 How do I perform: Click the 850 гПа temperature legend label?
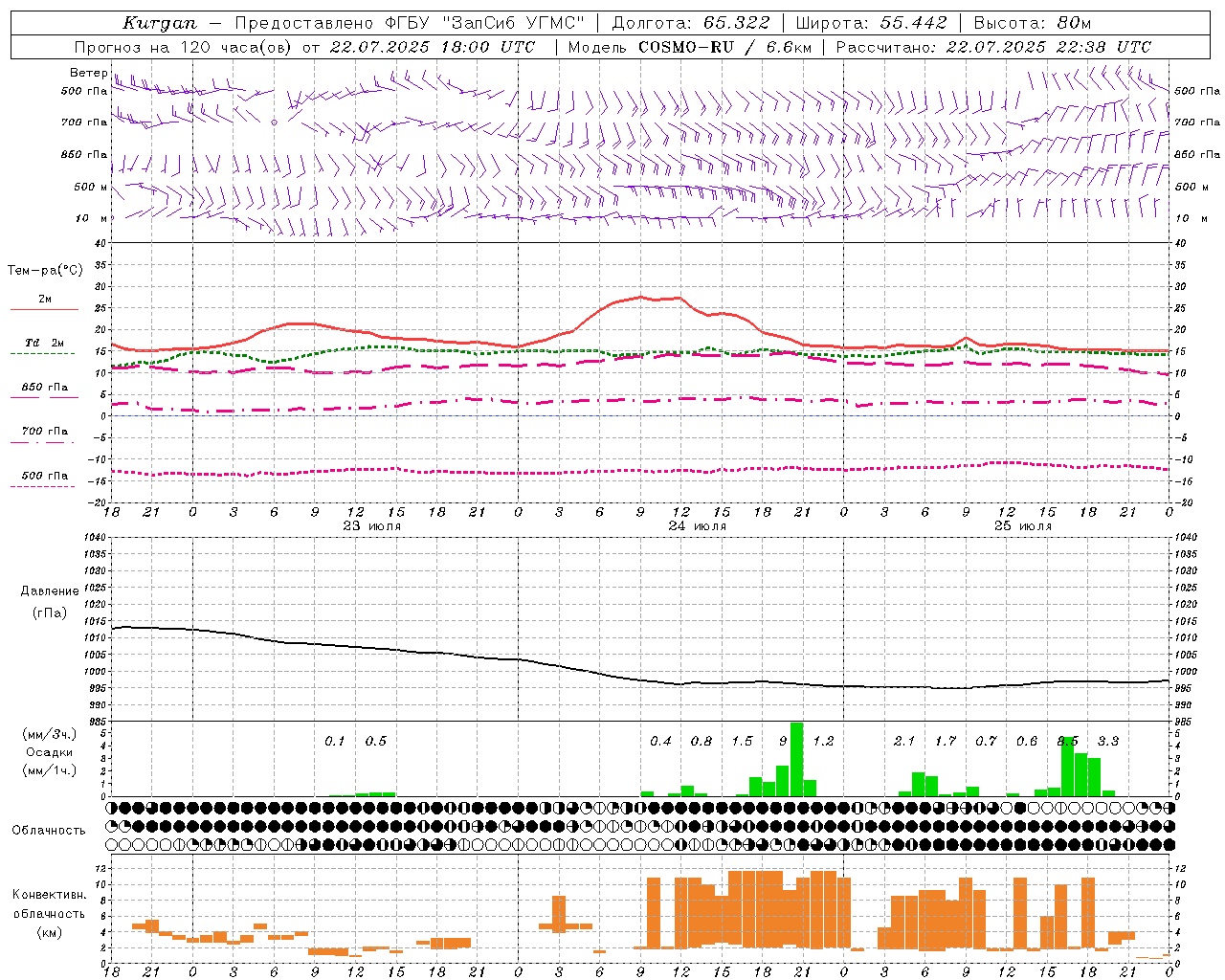(45, 388)
